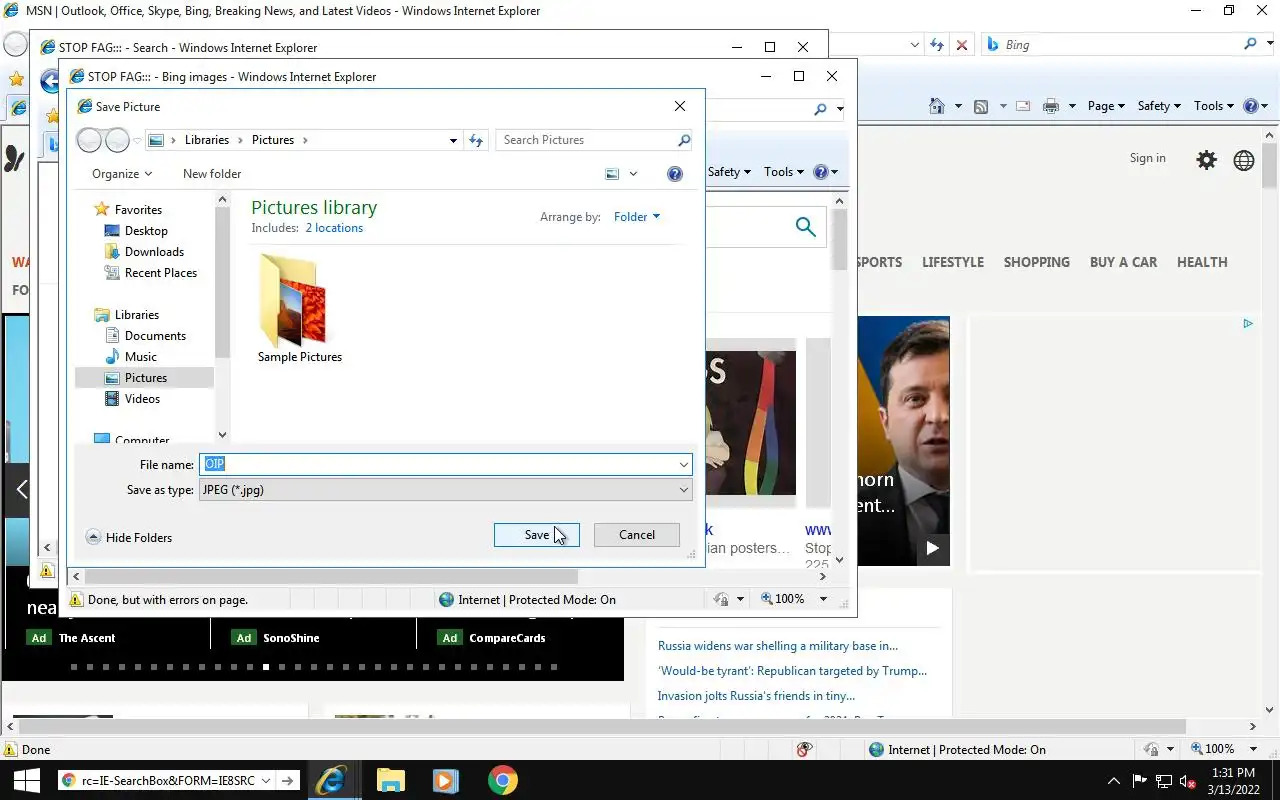Open the 2 locations link
The height and width of the screenshot is (800, 1280).
(334, 228)
